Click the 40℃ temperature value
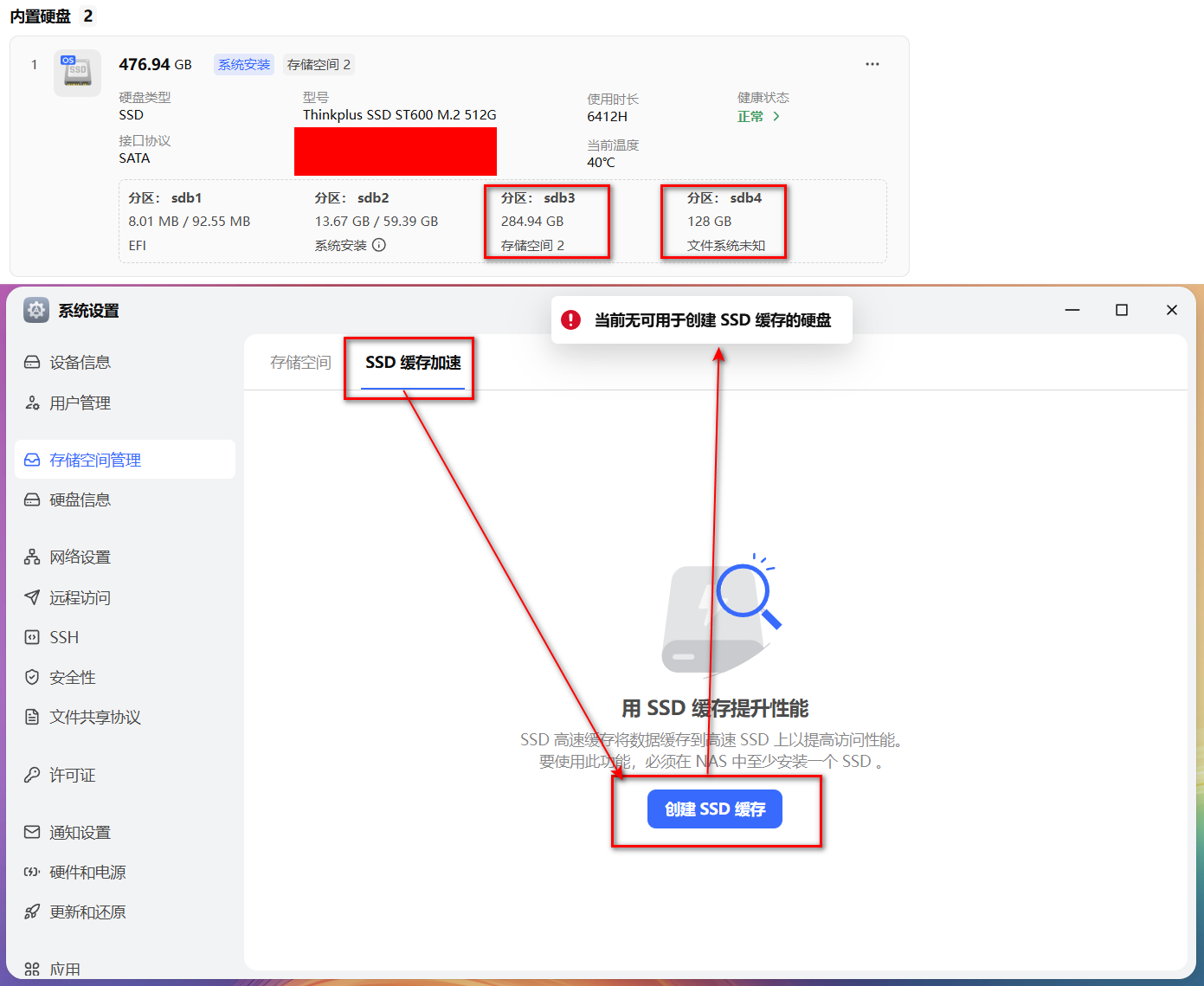This screenshot has height=986, width=1204. [601, 163]
